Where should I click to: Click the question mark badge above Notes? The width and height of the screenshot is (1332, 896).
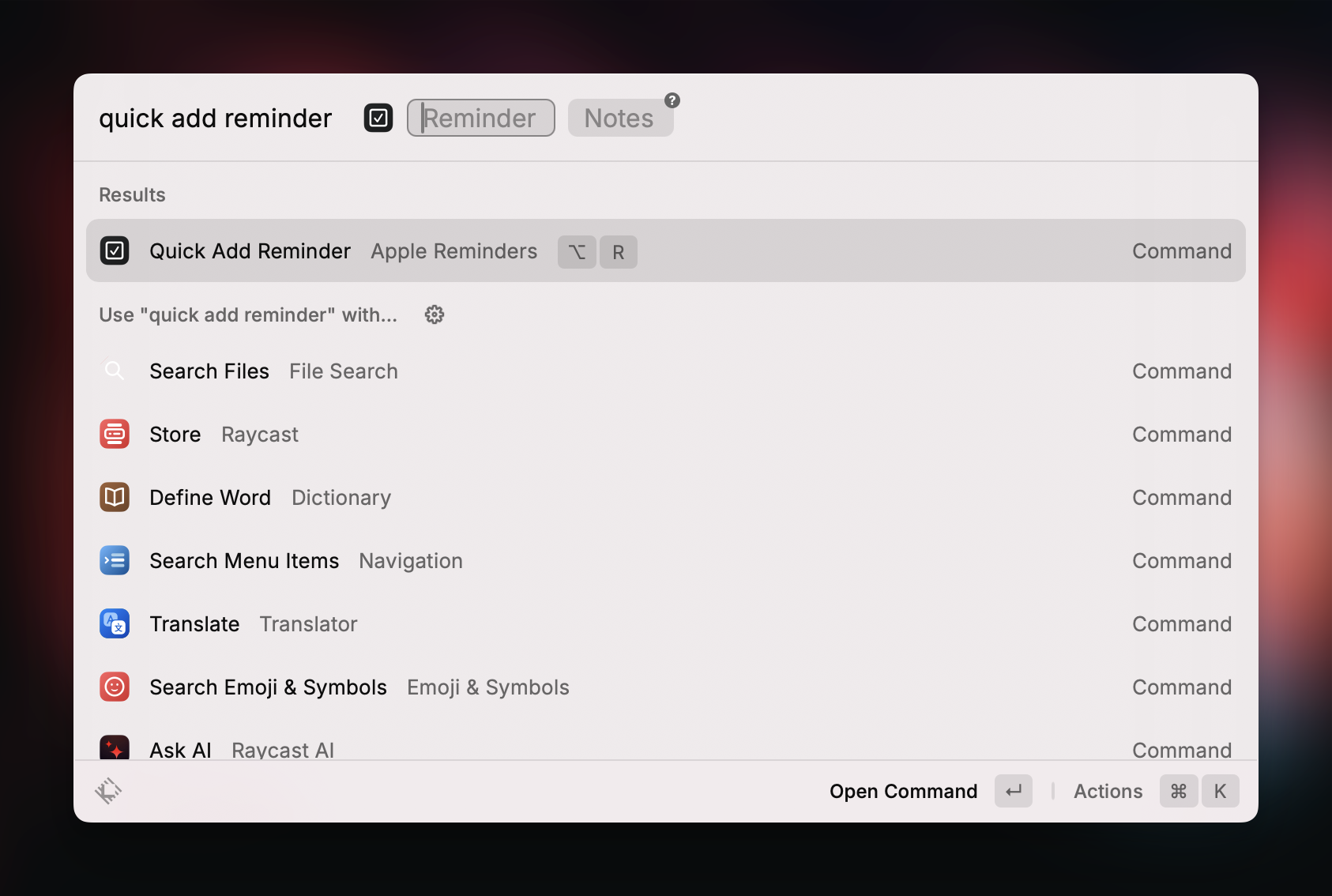pyautogui.click(x=671, y=100)
